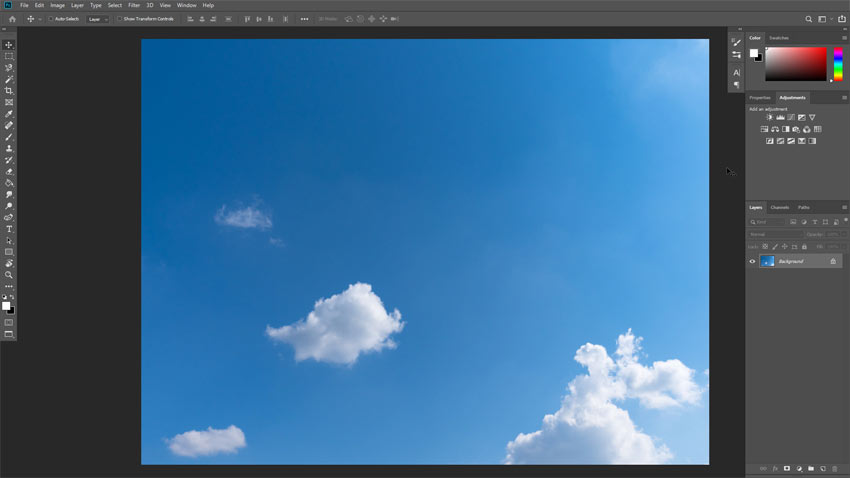This screenshot has width=850, height=478.
Task: Add a Color Balance adjustment
Action: [775, 129]
